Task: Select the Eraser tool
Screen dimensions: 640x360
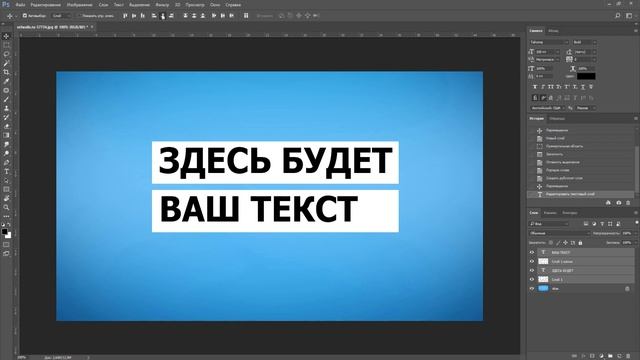Action: (x=6, y=126)
